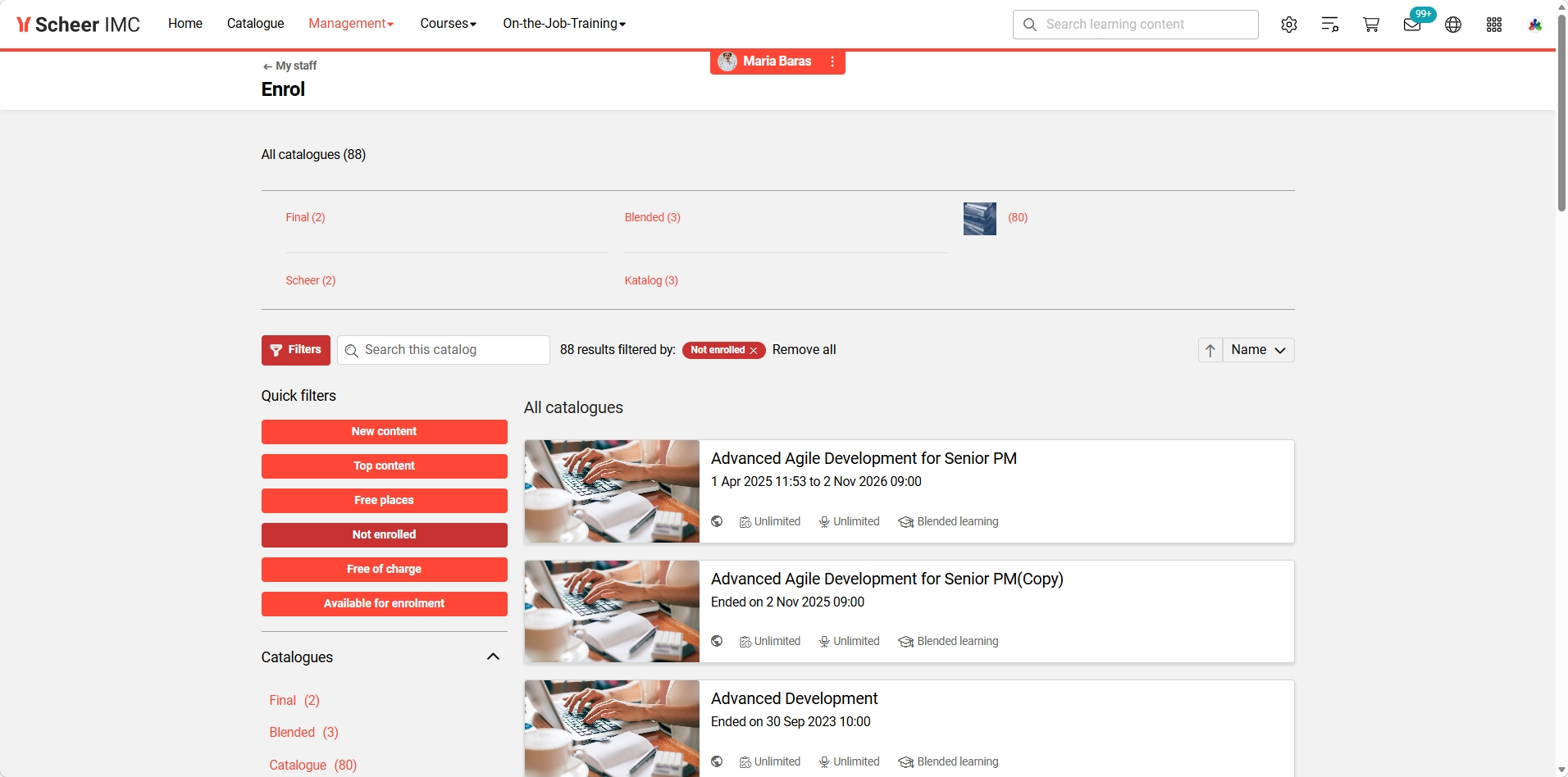The image size is (1568, 777).
Task: Click the globe icon on Advanced Agile Development for Senior PM
Action: 717,521
